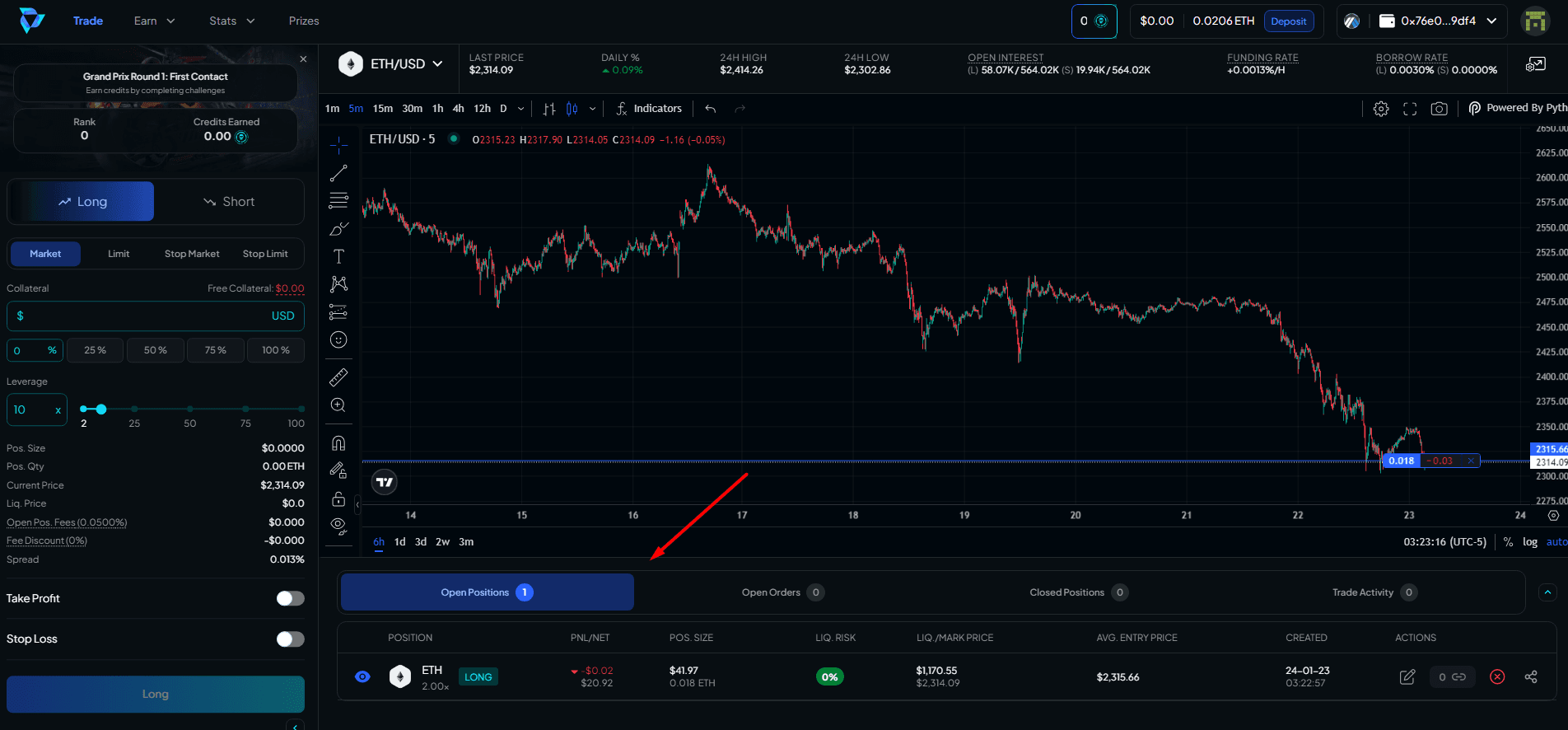Set collateral to 25 %
Image resolution: width=1568 pixels, height=730 pixels.
click(x=95, y=350)
